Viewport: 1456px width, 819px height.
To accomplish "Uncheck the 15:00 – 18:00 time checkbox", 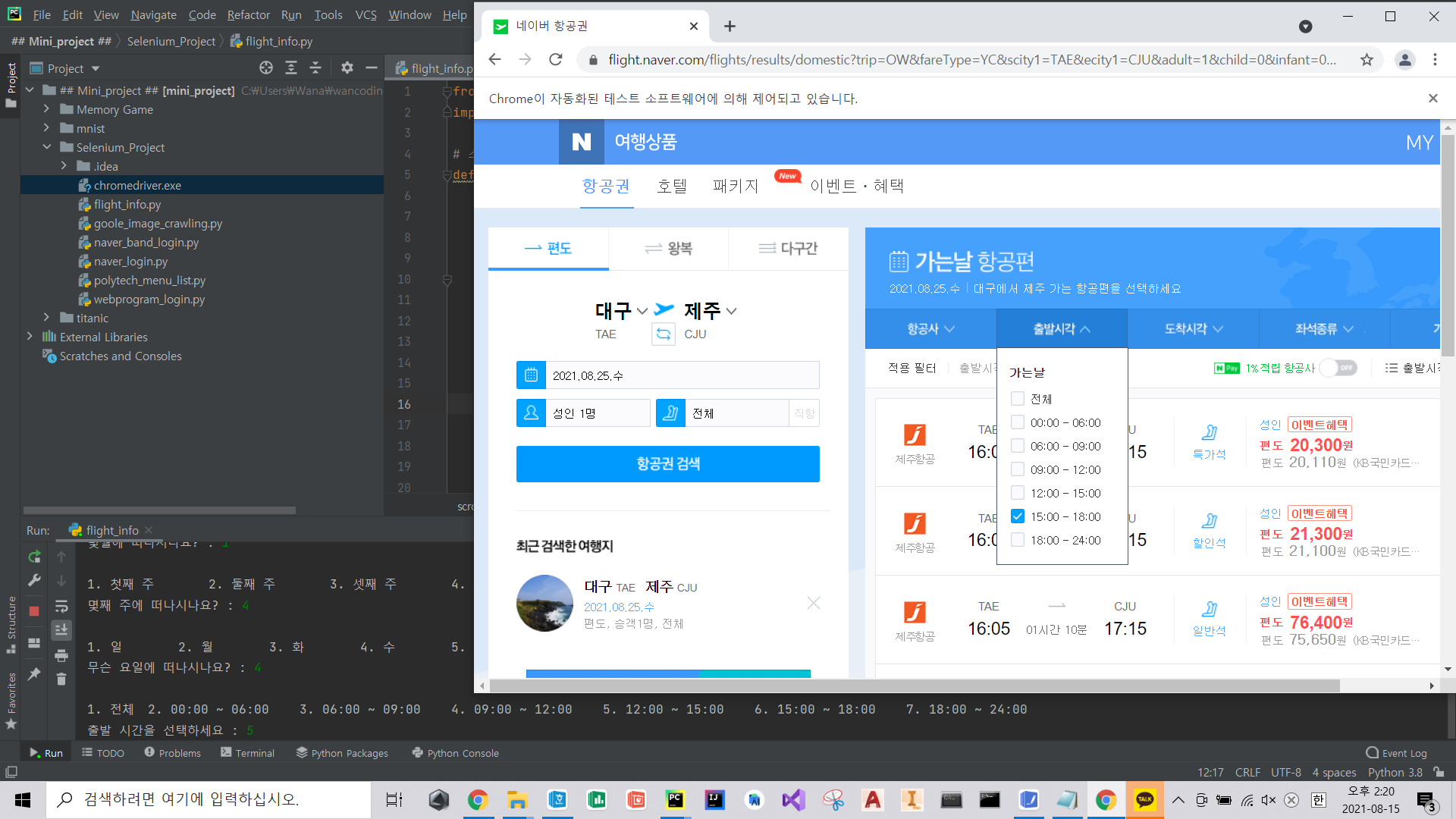I will click(1018, 516).
